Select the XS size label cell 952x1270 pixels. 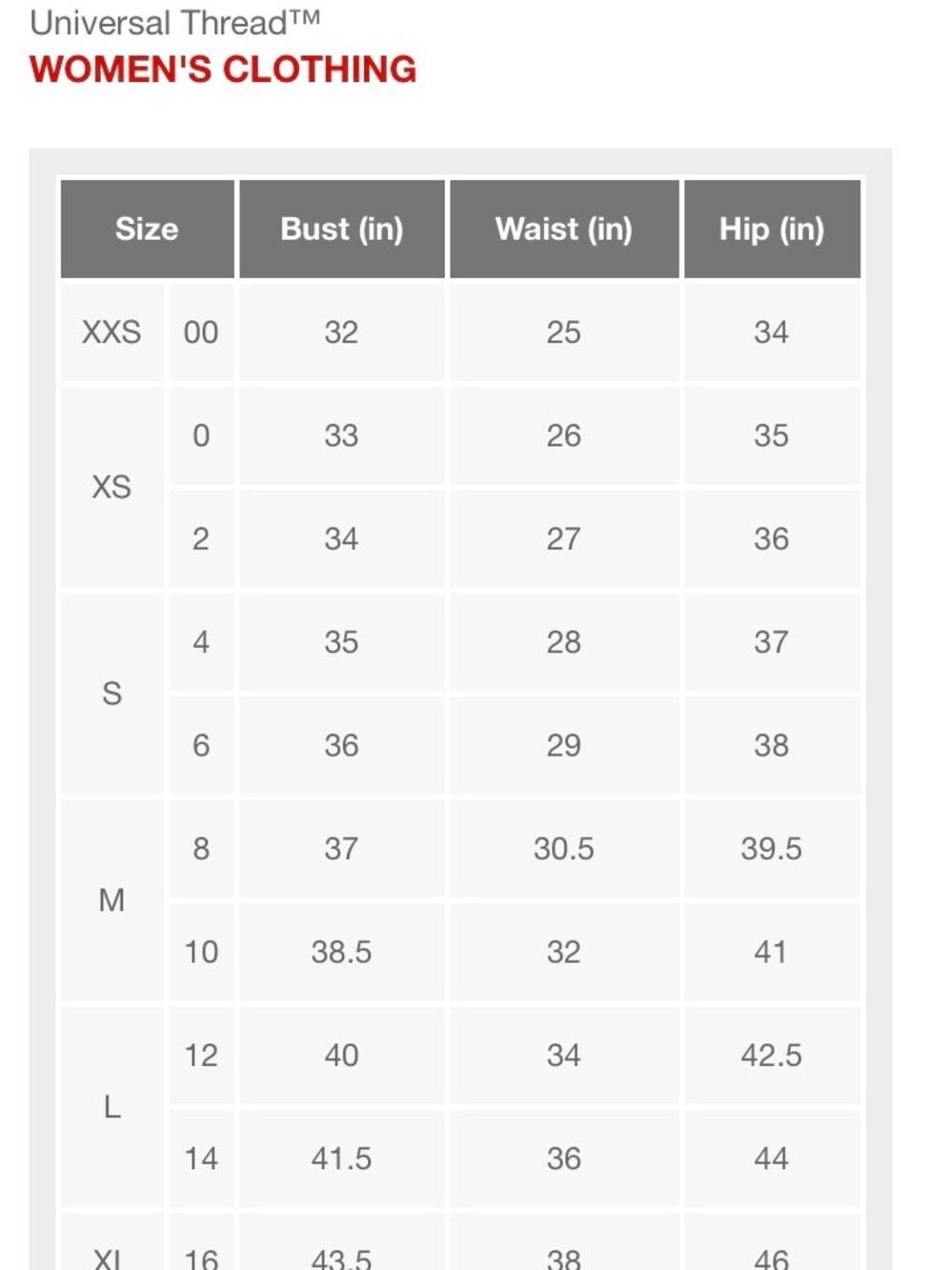tap(111, 487)
